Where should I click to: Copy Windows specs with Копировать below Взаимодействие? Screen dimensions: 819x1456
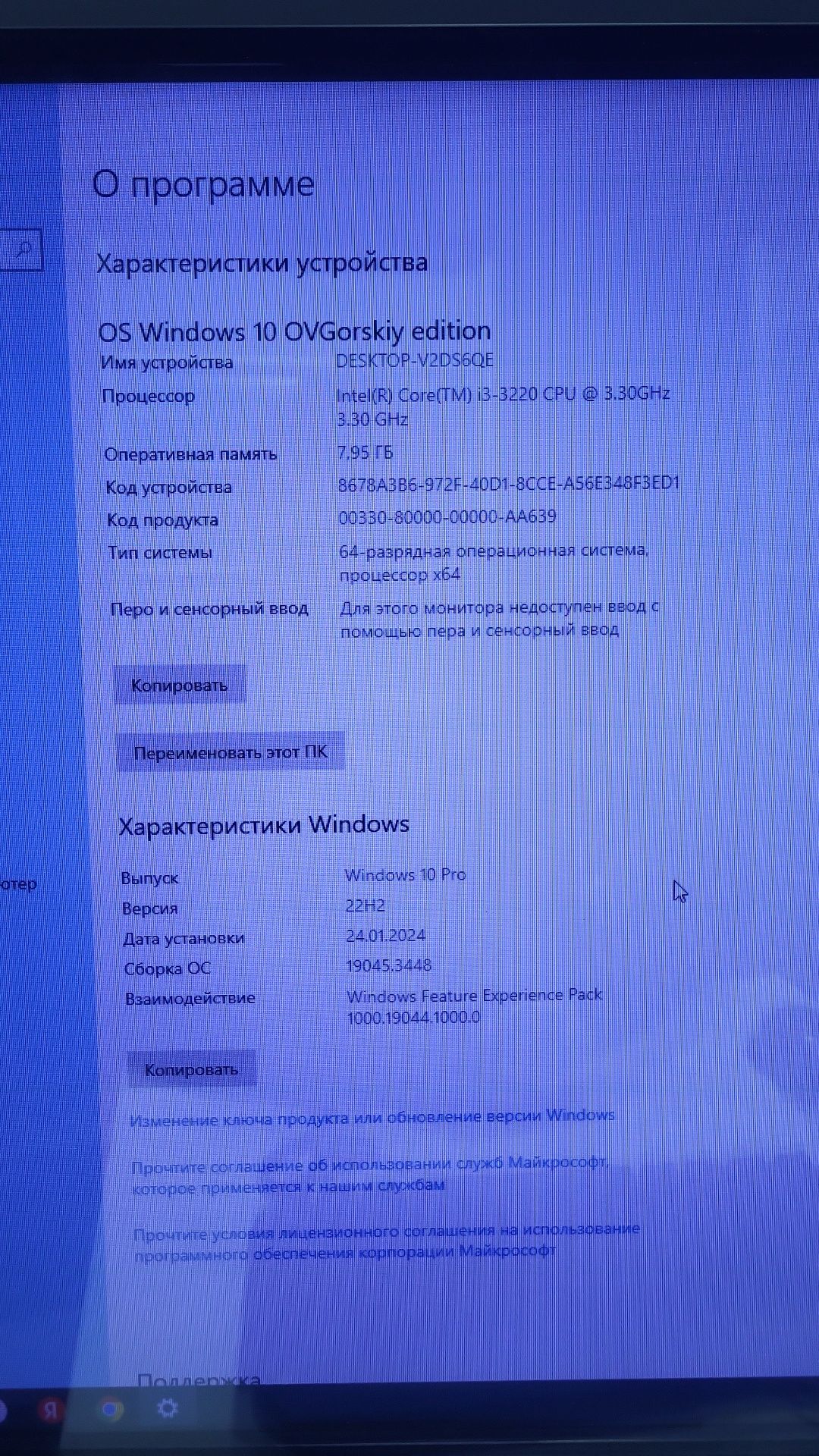(192, 1069)
